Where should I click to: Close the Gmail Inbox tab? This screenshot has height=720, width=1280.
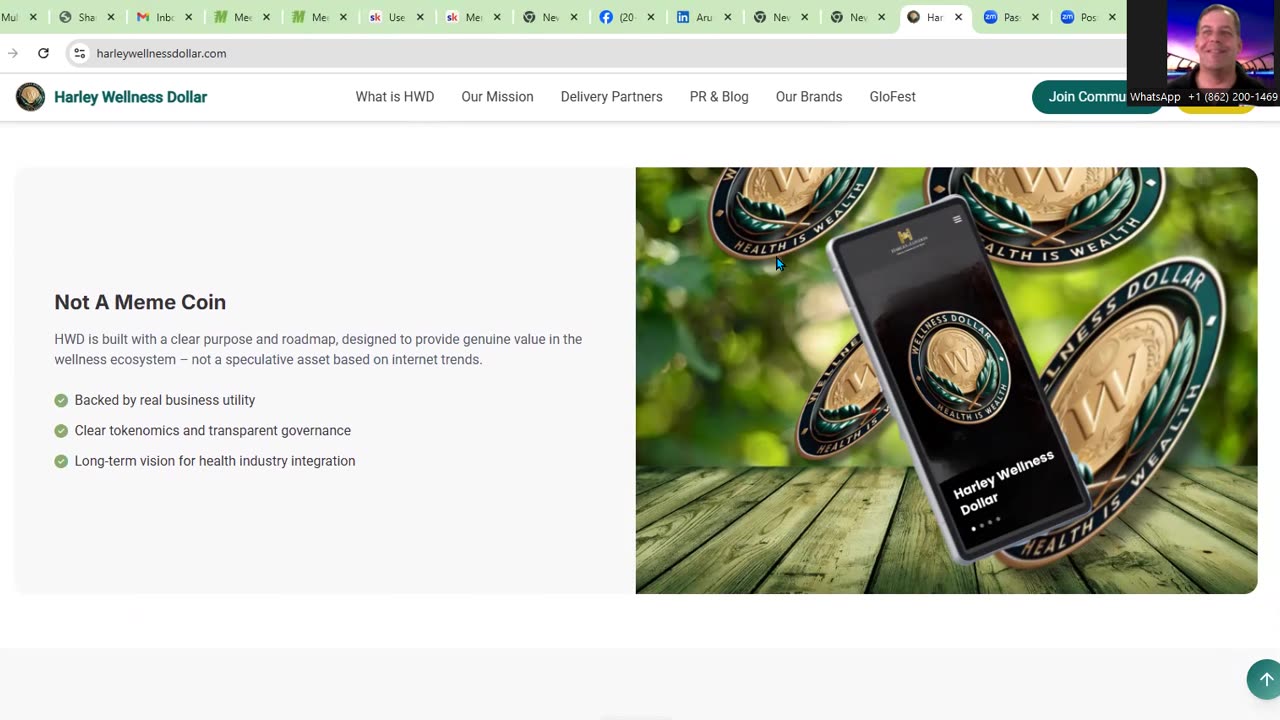(x=188, y=17)
